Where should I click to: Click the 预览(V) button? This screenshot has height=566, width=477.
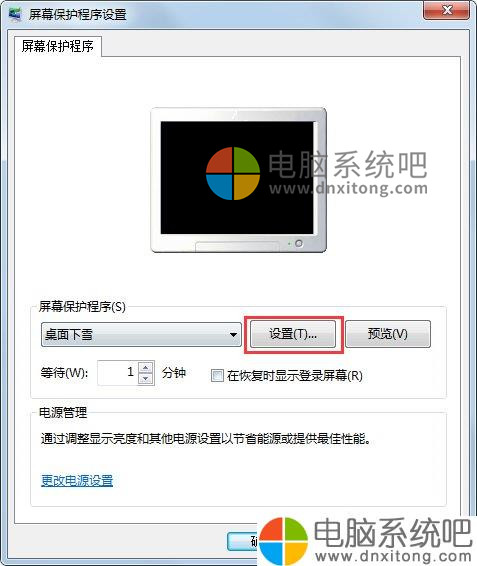pos(388,334)
